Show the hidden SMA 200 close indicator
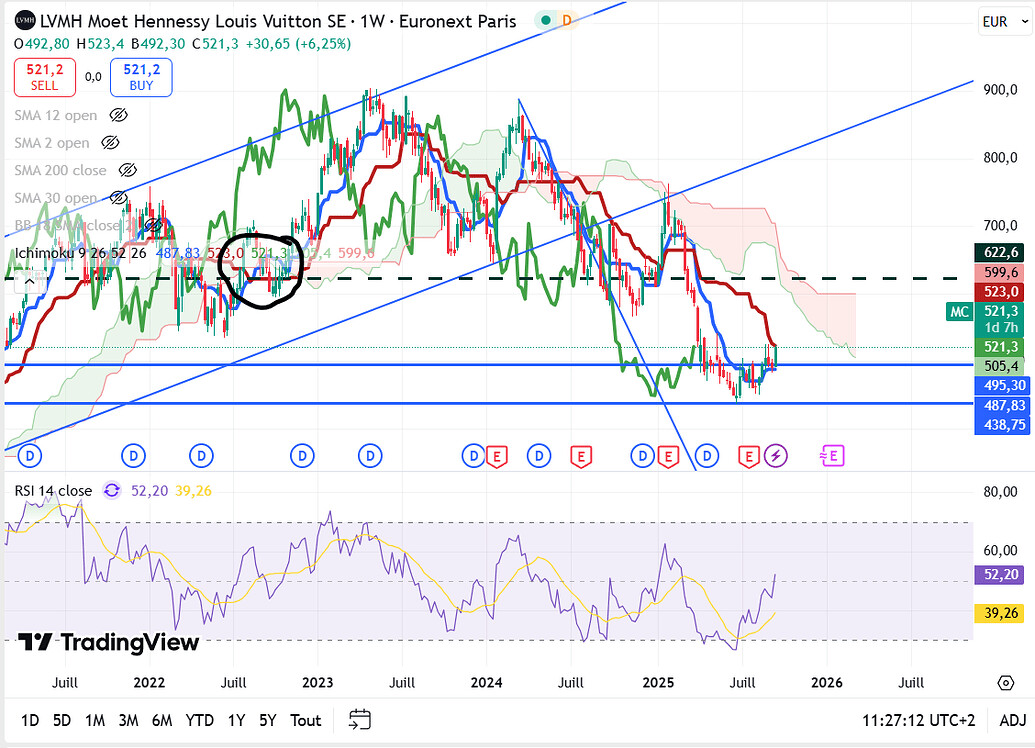 (x=127, y=171)
